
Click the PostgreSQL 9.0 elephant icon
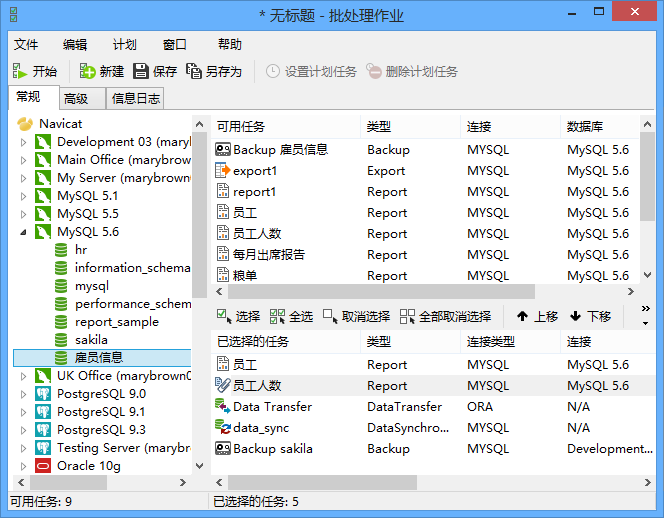pyautogui.click(x=43, y=394)
